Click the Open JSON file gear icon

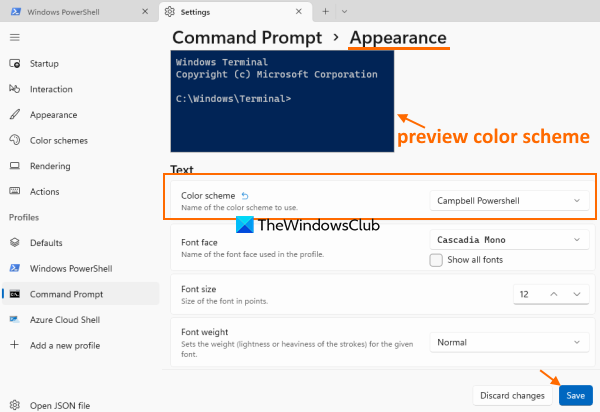(15, 405)
